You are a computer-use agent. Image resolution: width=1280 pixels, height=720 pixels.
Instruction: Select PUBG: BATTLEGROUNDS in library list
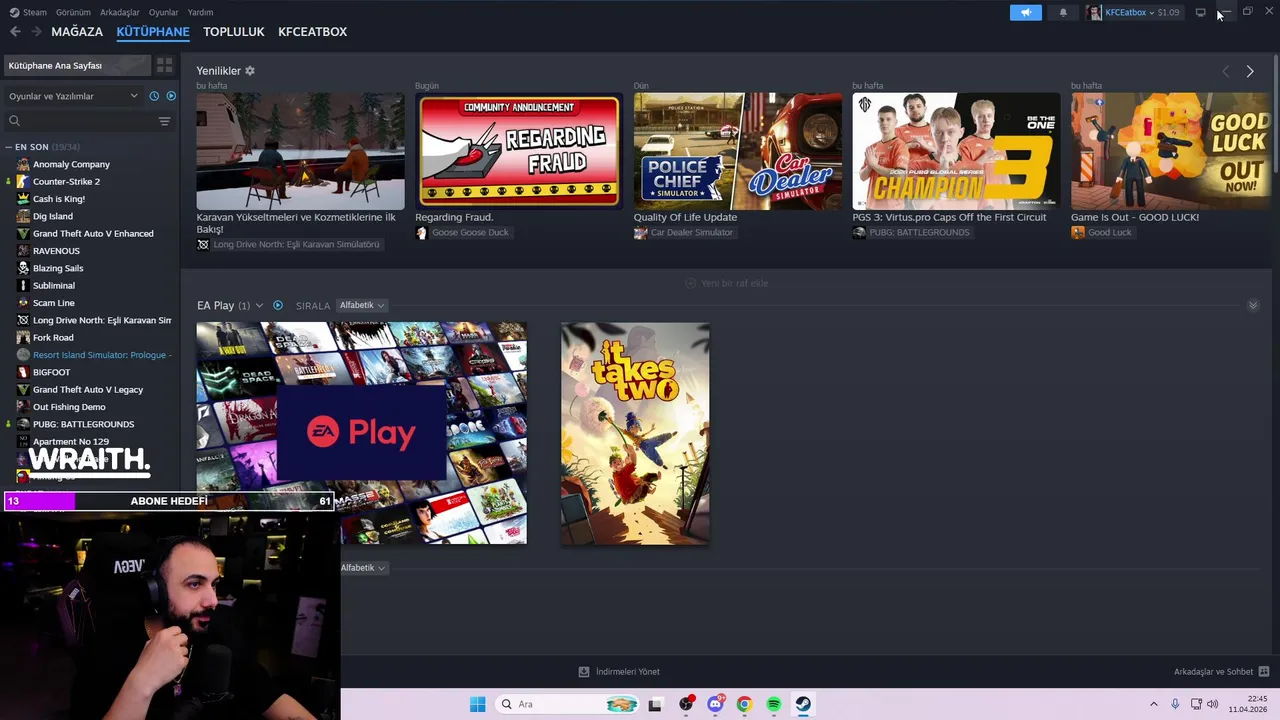click(83, 424)
